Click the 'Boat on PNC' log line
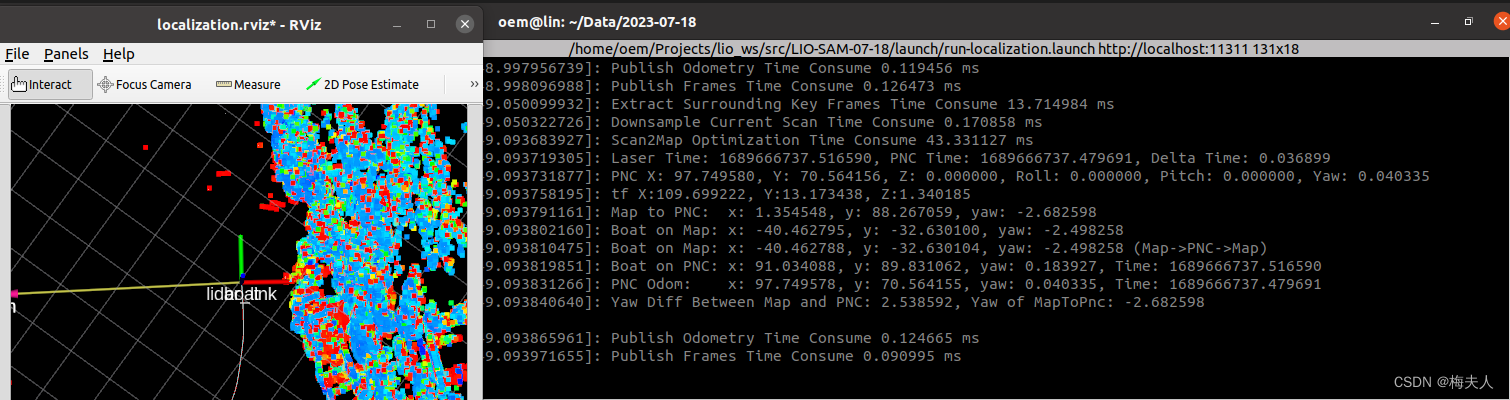 click(x=902, y=266)
